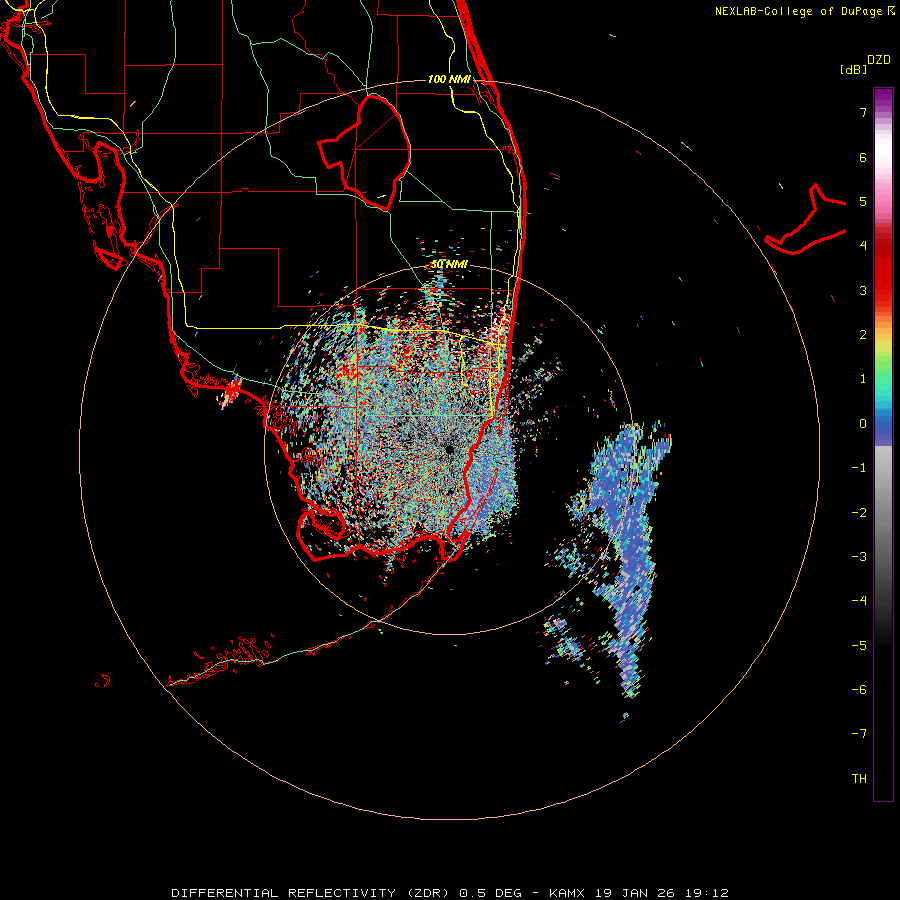900x900 pixels.
Task: Click the 50 NMI range ring label
Action: [449, 264]
